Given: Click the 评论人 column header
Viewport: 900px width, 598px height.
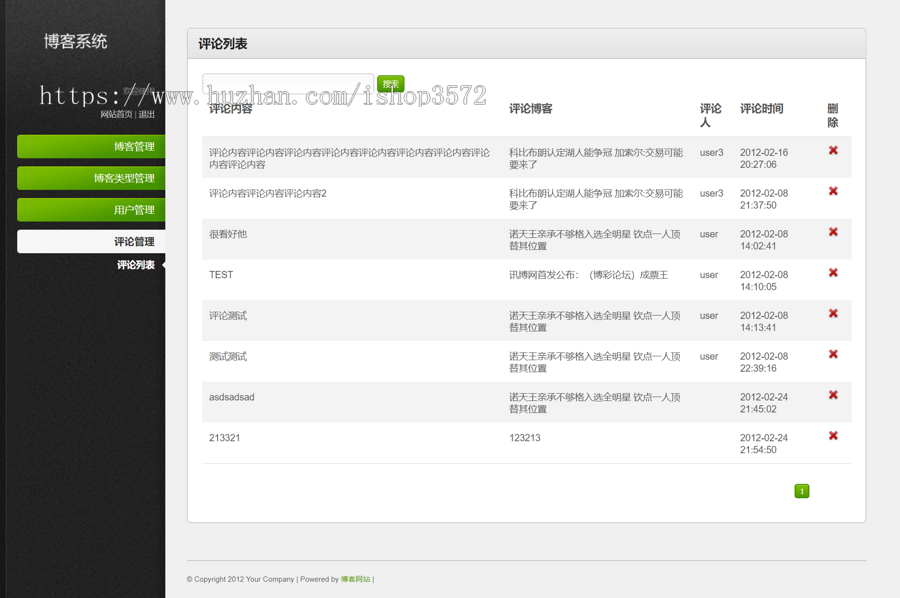Looking at the screenshot, I should tap(711, 115).
